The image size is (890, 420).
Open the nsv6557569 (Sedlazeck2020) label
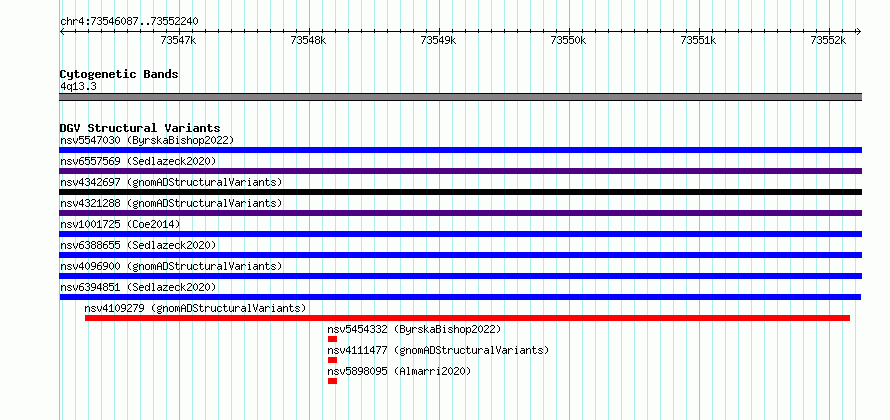click(x=138, y=161)
